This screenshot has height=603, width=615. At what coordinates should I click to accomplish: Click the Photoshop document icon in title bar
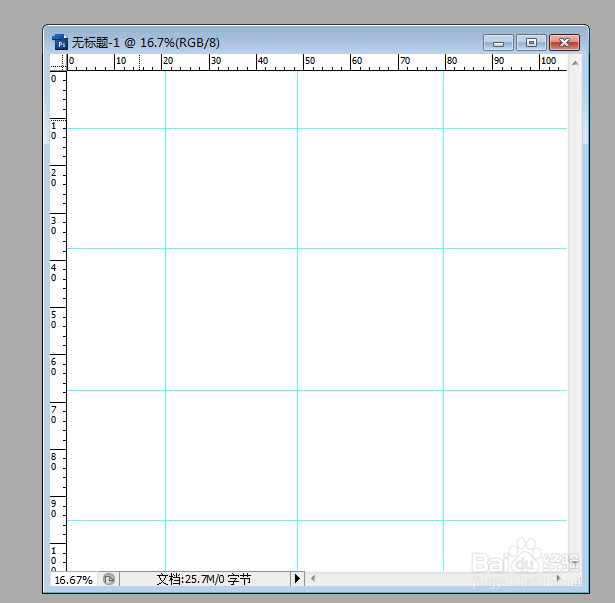[x=60, y=42]
